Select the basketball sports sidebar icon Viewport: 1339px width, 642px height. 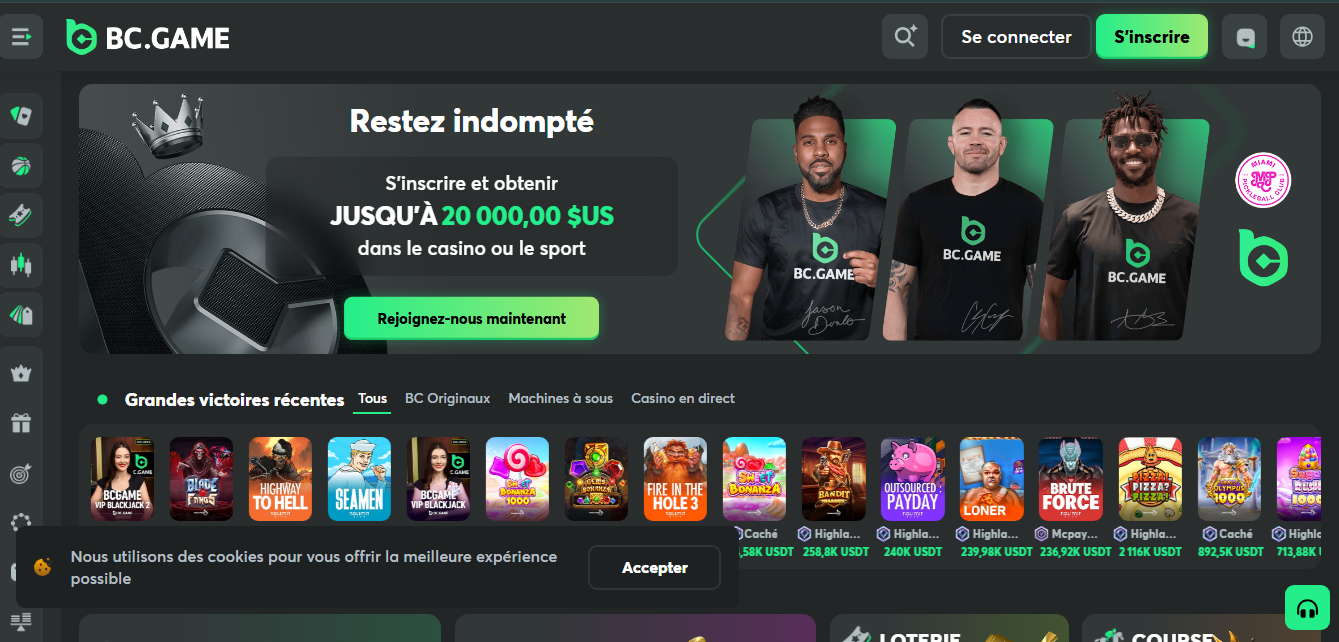(x=21, y=166)
